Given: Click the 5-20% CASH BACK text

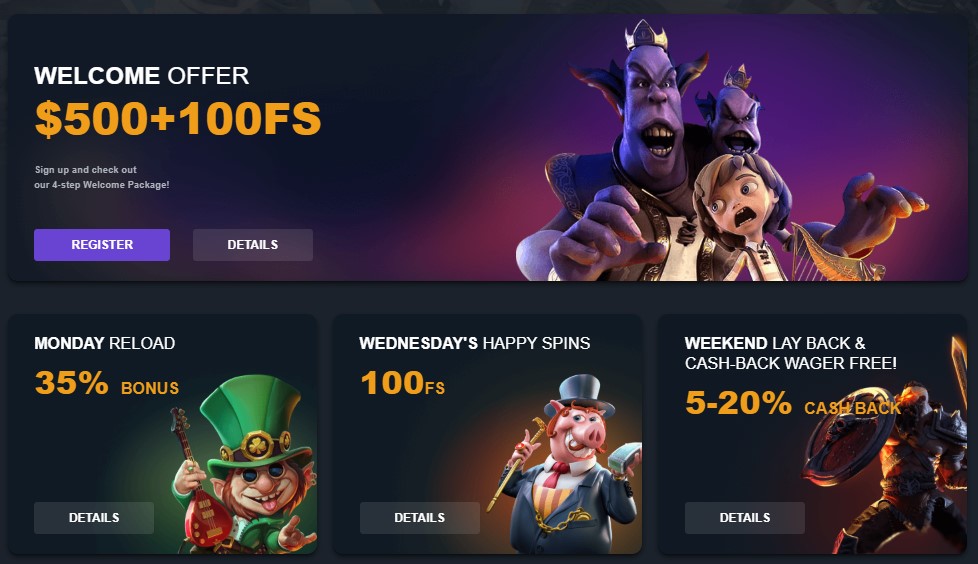Looking at the screenshot, I should point(793,403).
